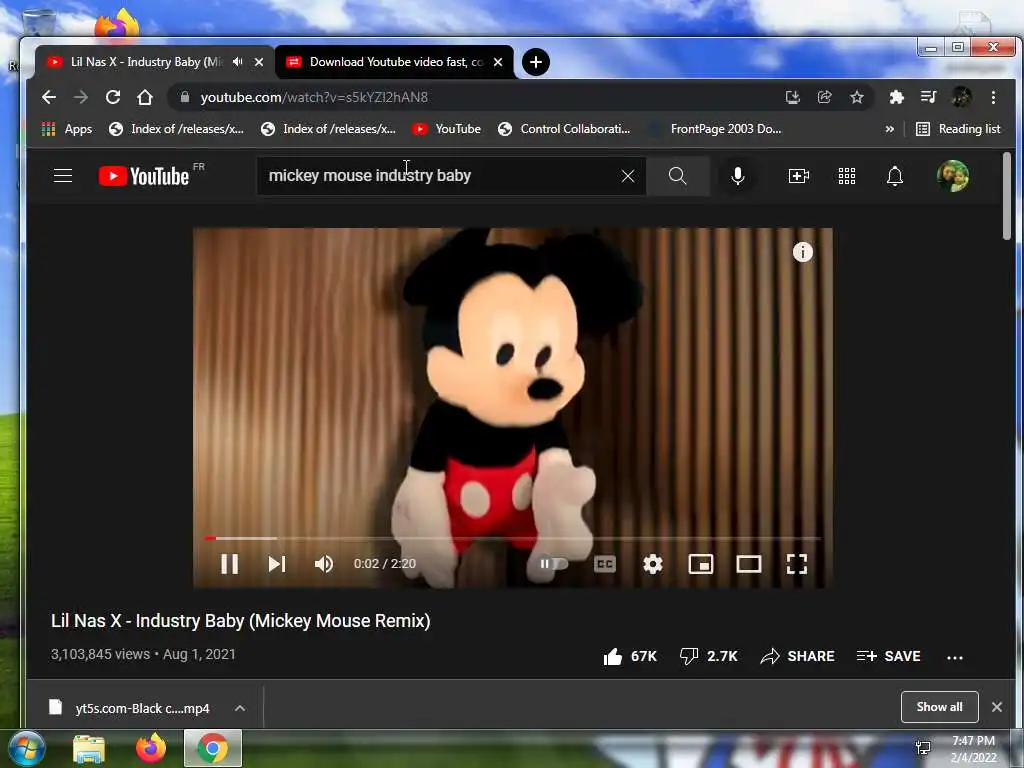Like the video (67K thumbs up)

tap(630, 656)
